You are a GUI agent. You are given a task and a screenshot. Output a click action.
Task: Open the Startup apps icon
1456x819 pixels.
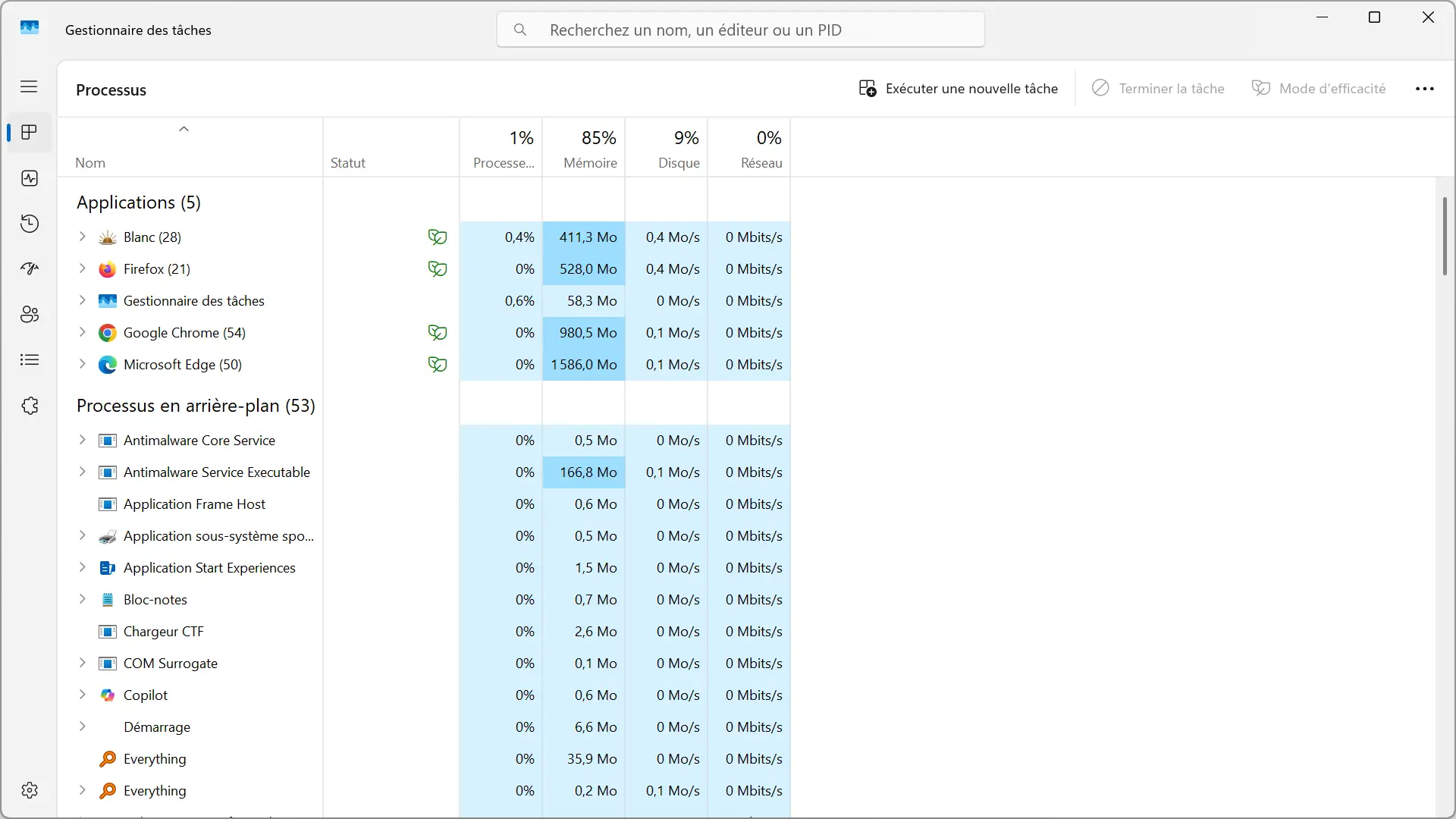click(30, 269)
